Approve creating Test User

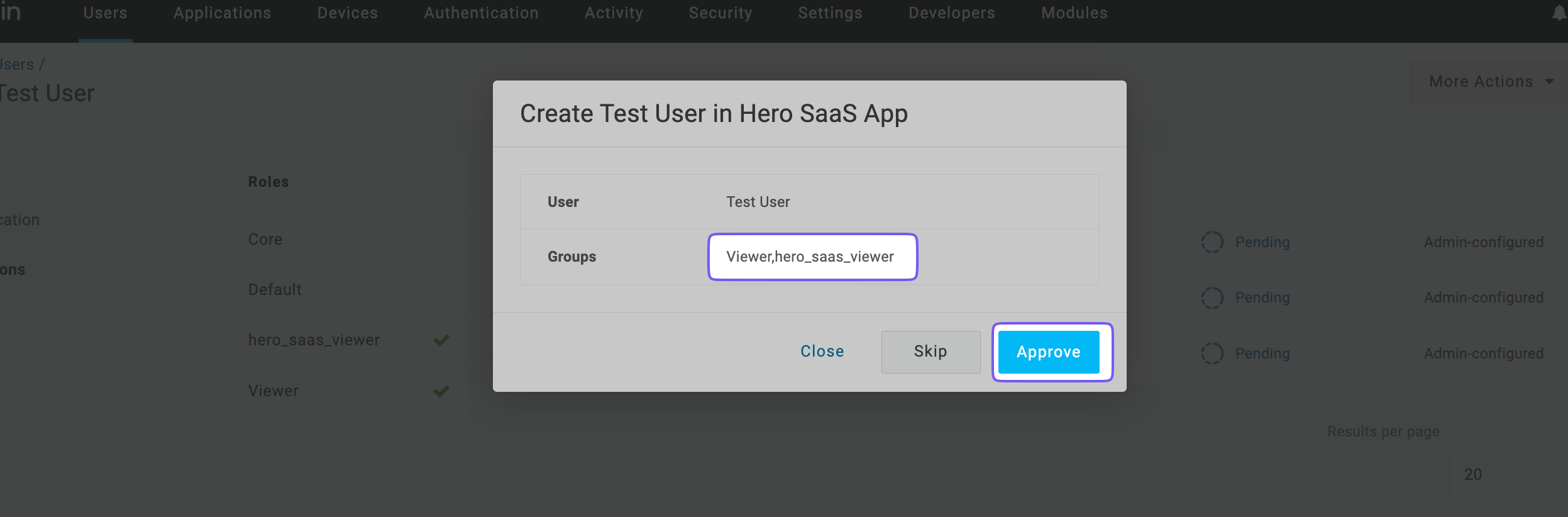point(1048,352)
